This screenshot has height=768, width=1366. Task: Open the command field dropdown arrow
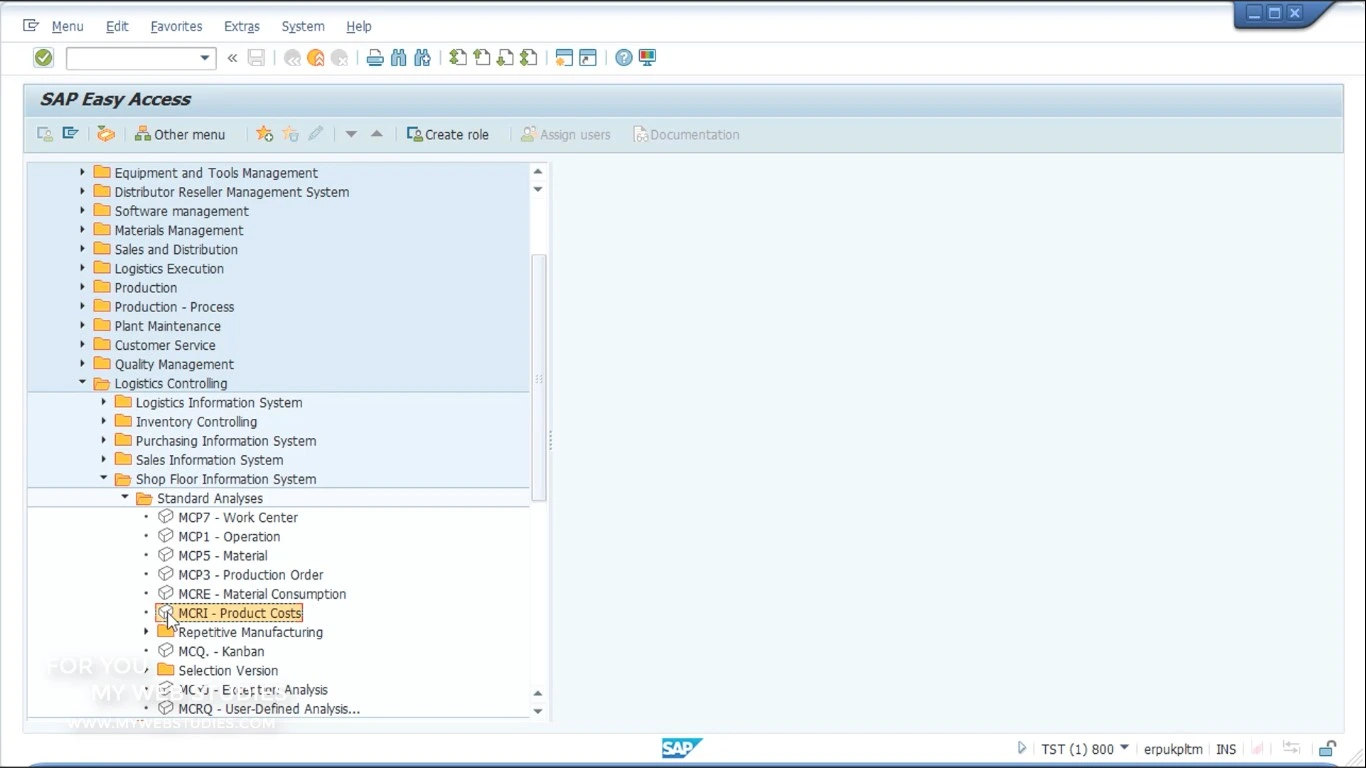click(205, 58)
